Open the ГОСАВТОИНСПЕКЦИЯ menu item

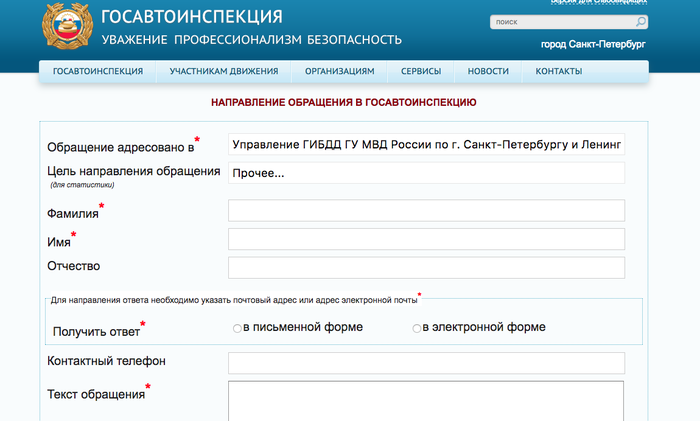click(x=98, y=72)
